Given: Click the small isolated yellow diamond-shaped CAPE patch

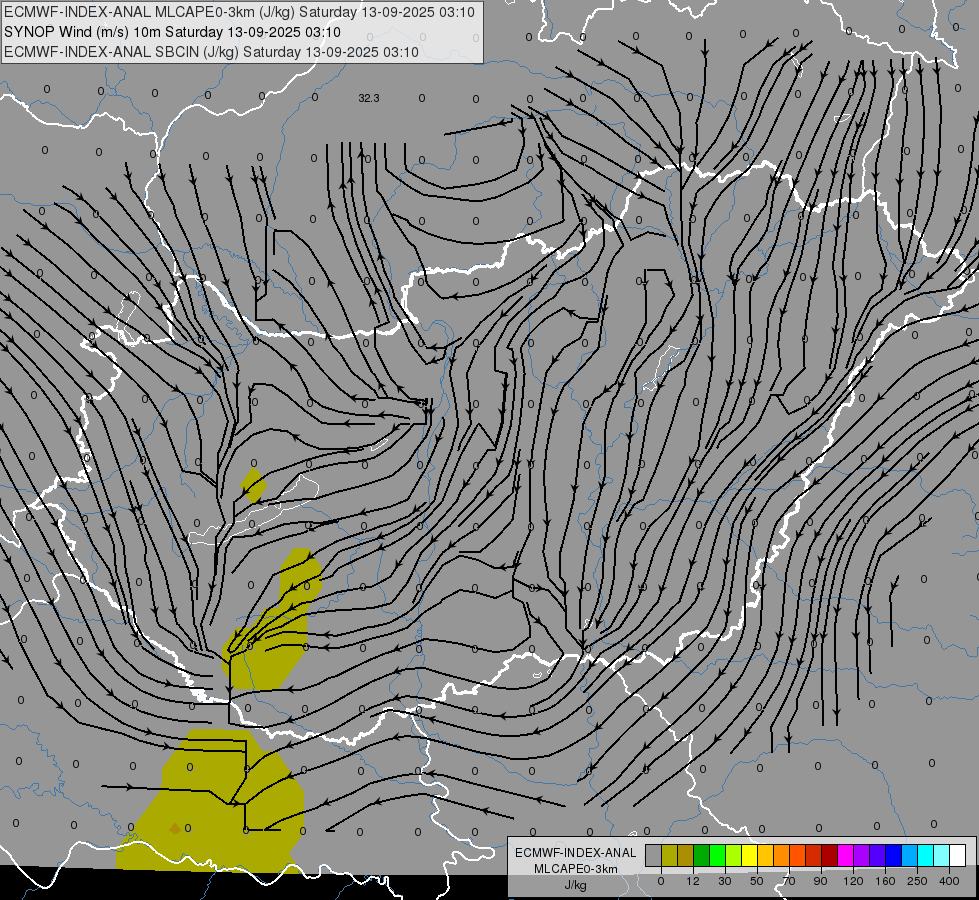Looking at the screenshot, I should click(254, 485).
